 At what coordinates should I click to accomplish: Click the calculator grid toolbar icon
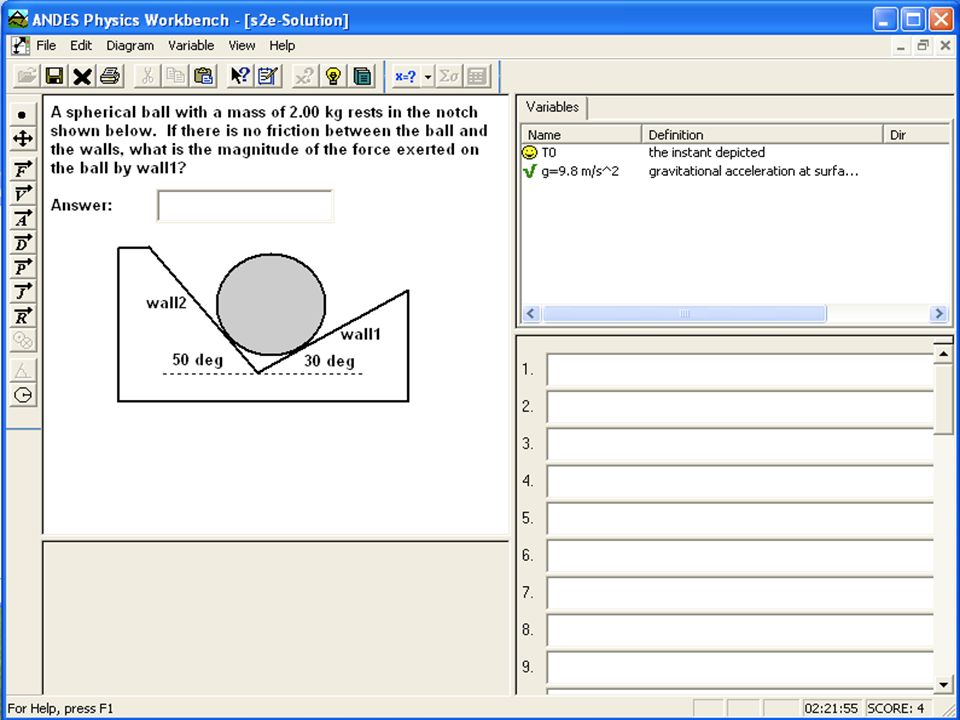(x=477, y=77)
